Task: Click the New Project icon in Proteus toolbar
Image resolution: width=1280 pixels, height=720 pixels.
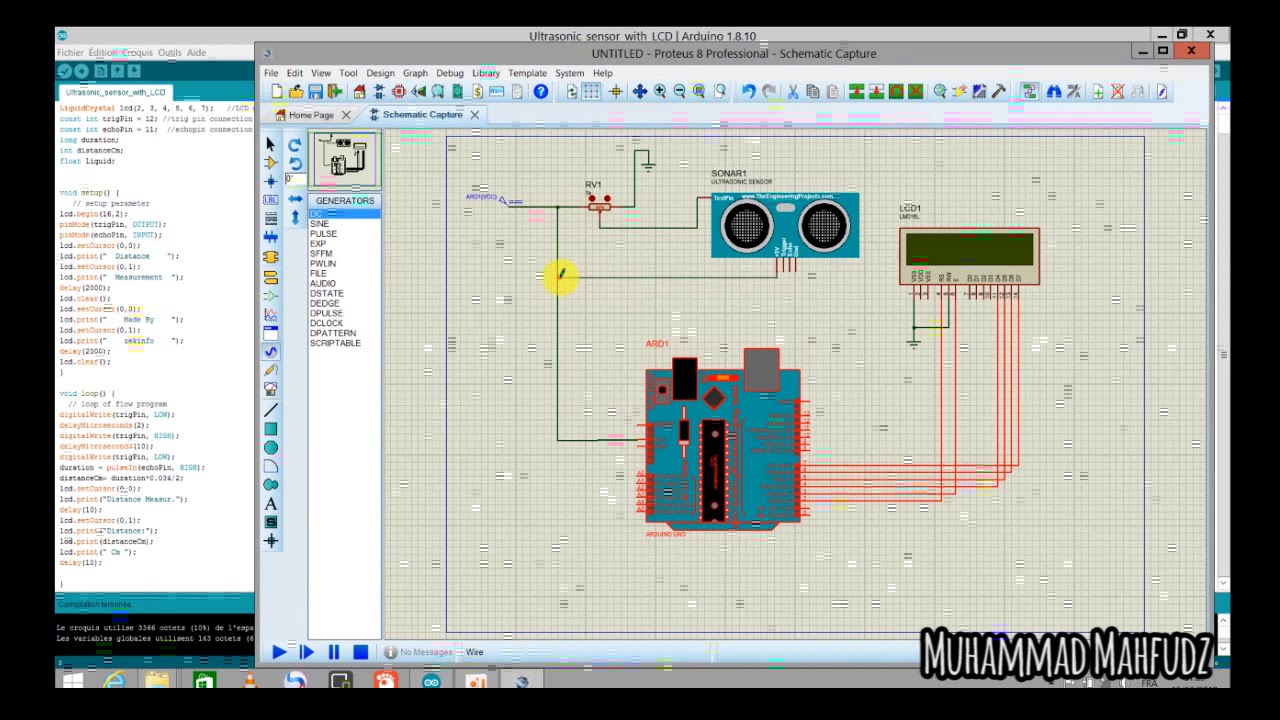Action: coord(277,92)
